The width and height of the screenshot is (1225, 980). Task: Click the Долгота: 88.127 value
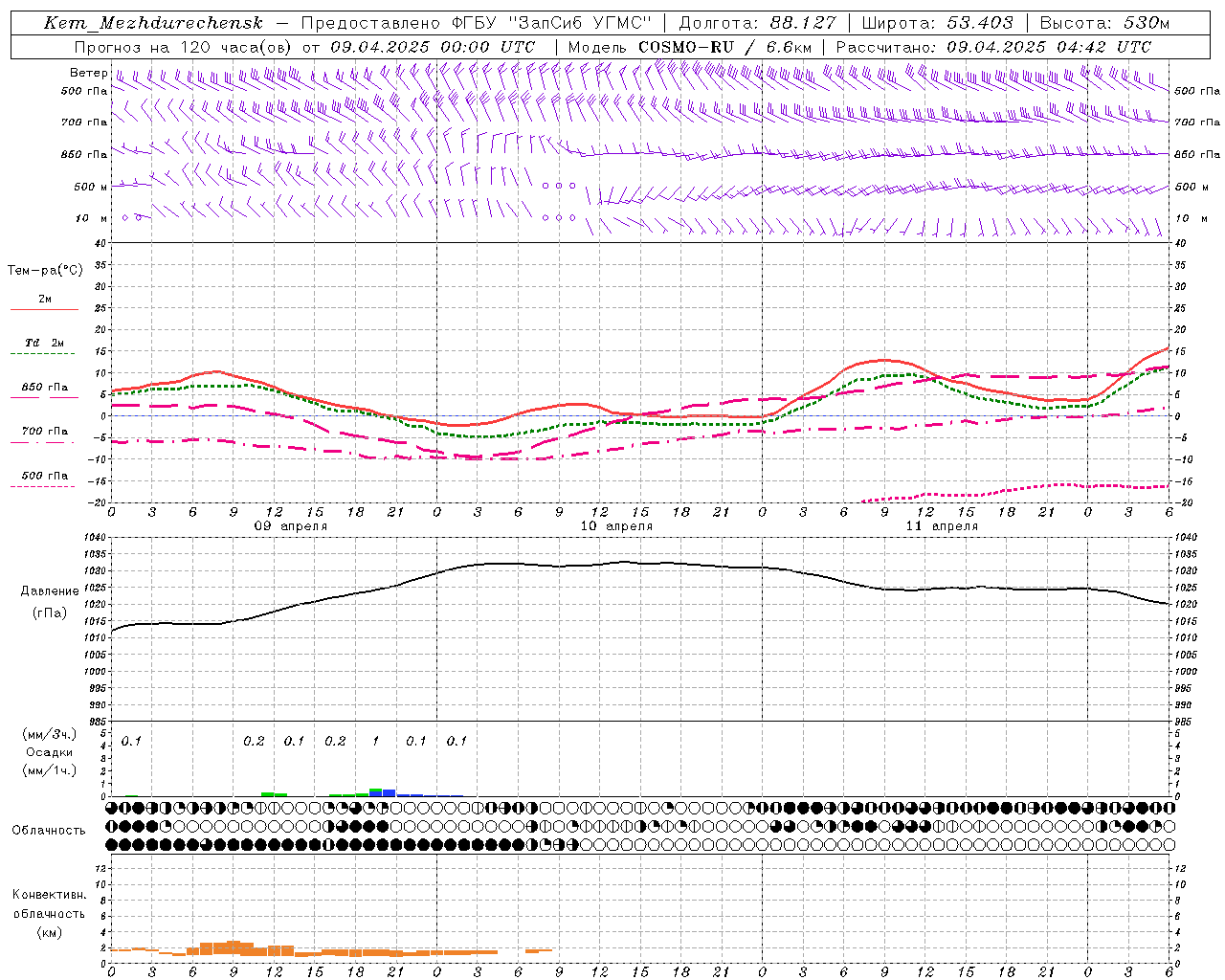pos(757,23)
